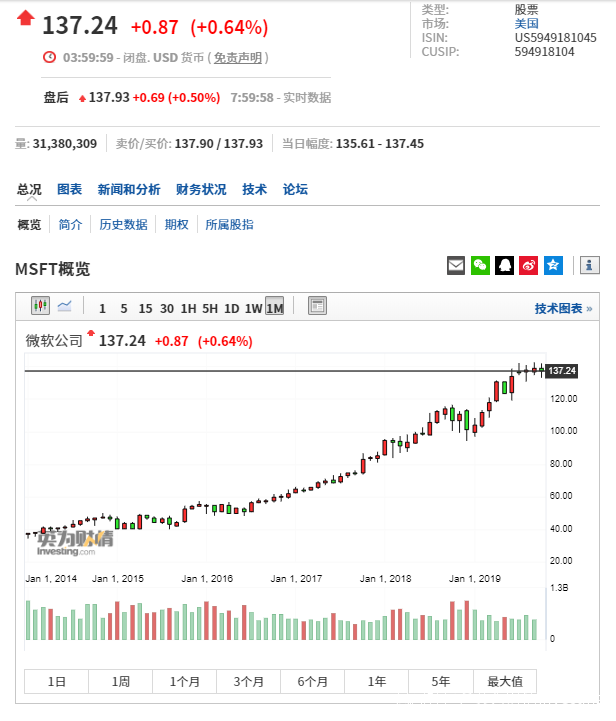
Task: Set chart range to 最大值
Action: tap(505, 681)
